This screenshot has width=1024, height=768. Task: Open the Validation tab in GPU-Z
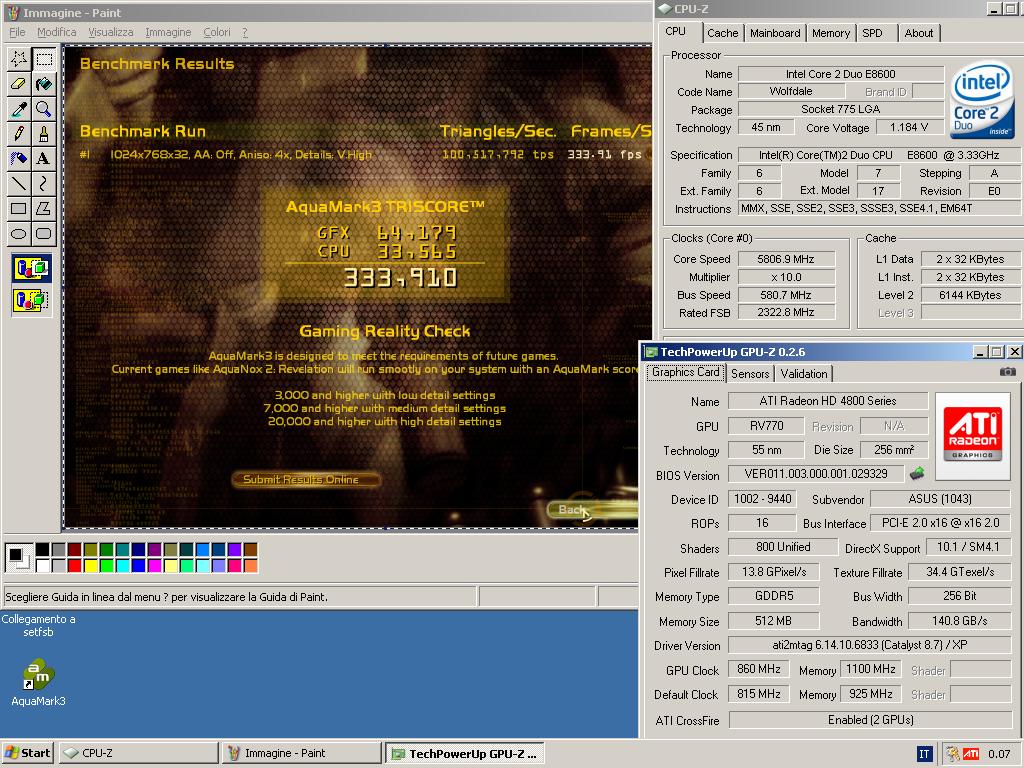tap(804, 374)
